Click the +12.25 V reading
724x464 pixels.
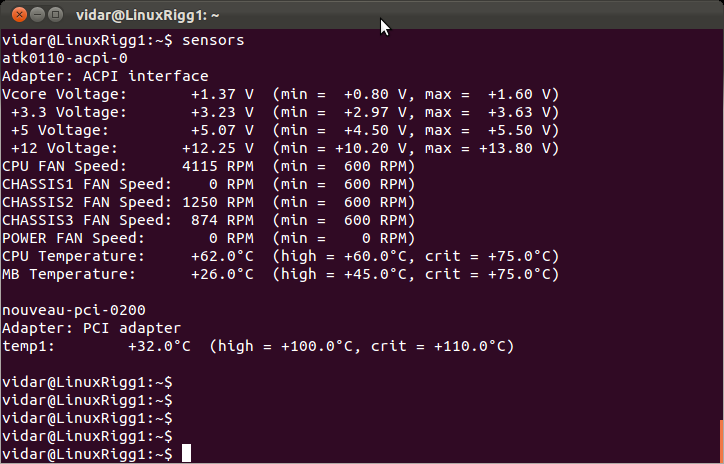[x=218, y=148]
